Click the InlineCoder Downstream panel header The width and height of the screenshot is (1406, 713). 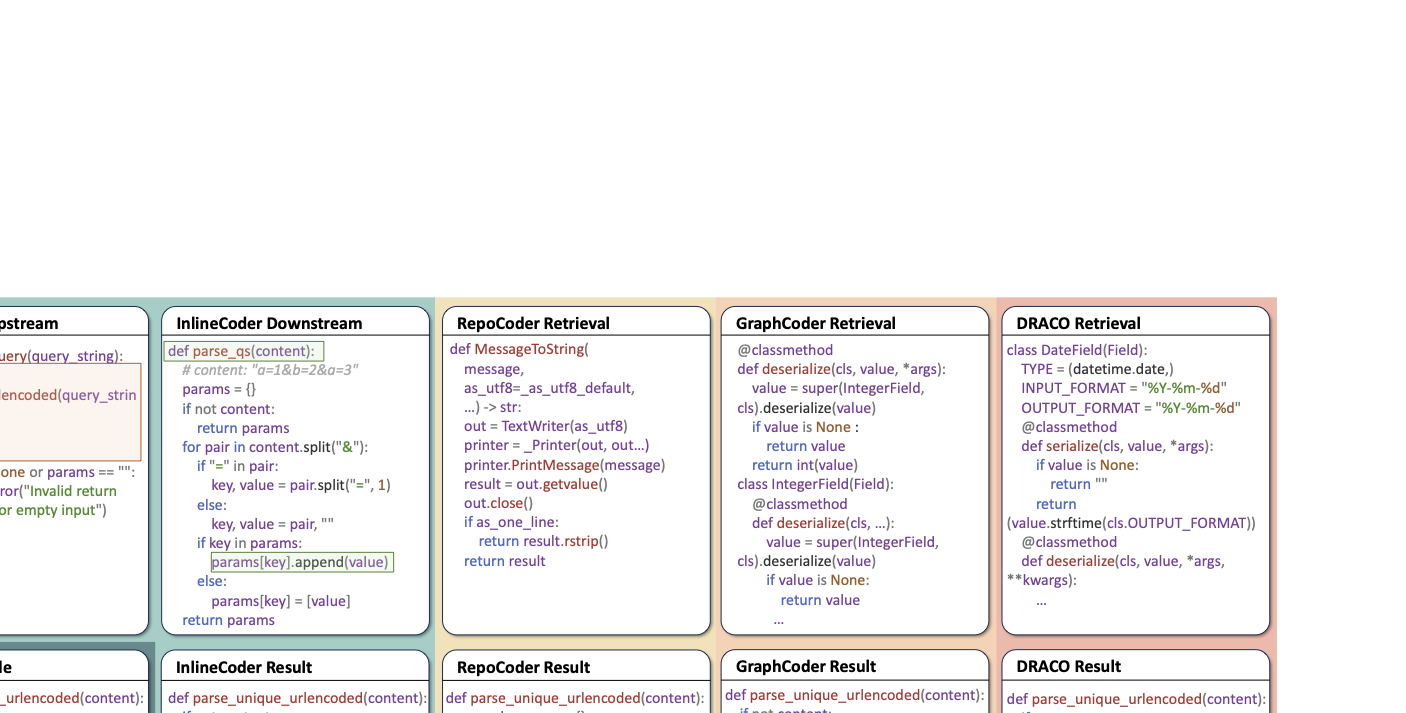click(269, 323)
